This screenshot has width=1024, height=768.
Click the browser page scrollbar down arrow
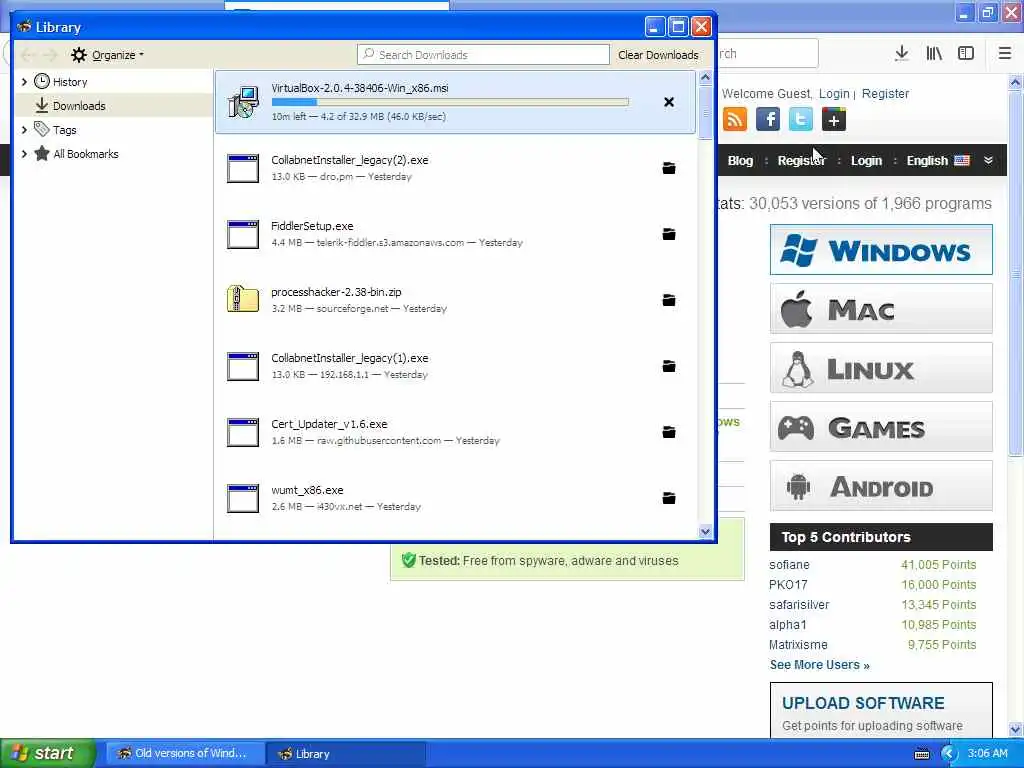point(1016,729)
